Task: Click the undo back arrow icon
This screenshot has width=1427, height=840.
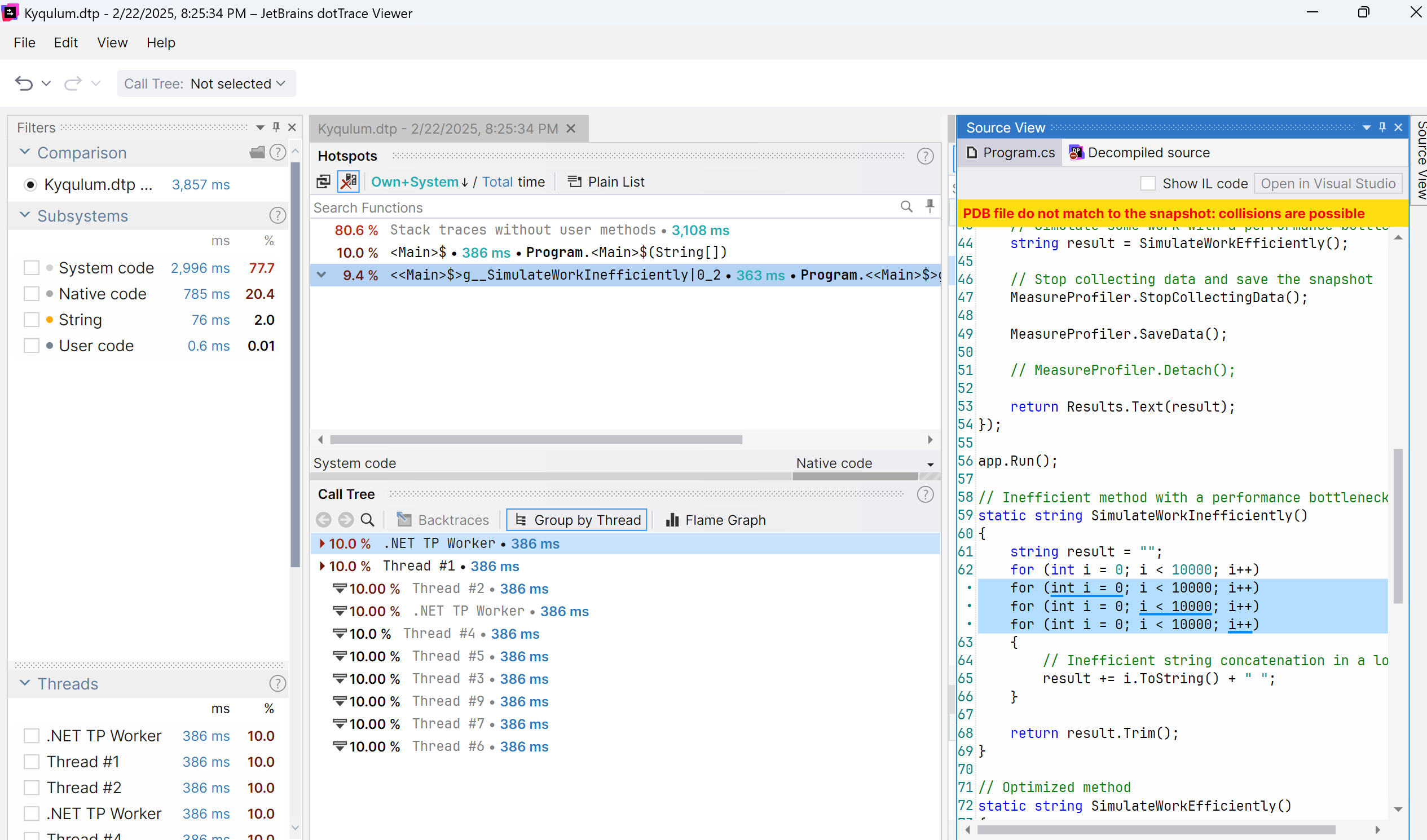Action: tap(24, 84)
